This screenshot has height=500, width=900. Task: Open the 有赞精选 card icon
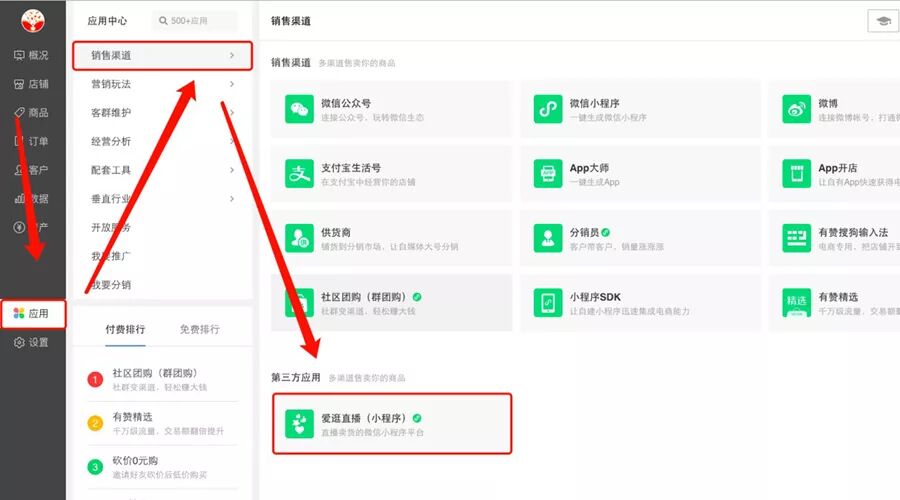point(796,303)
